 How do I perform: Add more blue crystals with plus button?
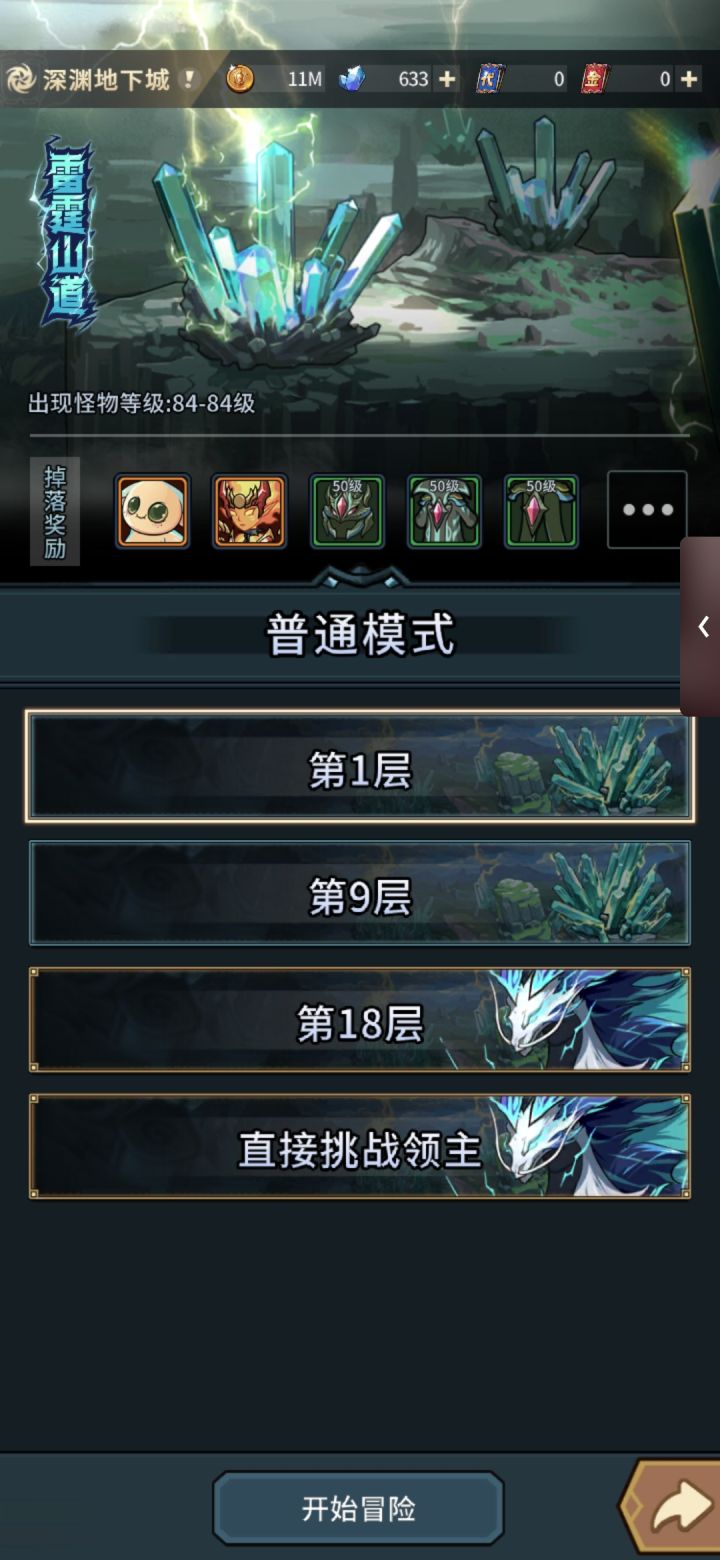(446, 79)
